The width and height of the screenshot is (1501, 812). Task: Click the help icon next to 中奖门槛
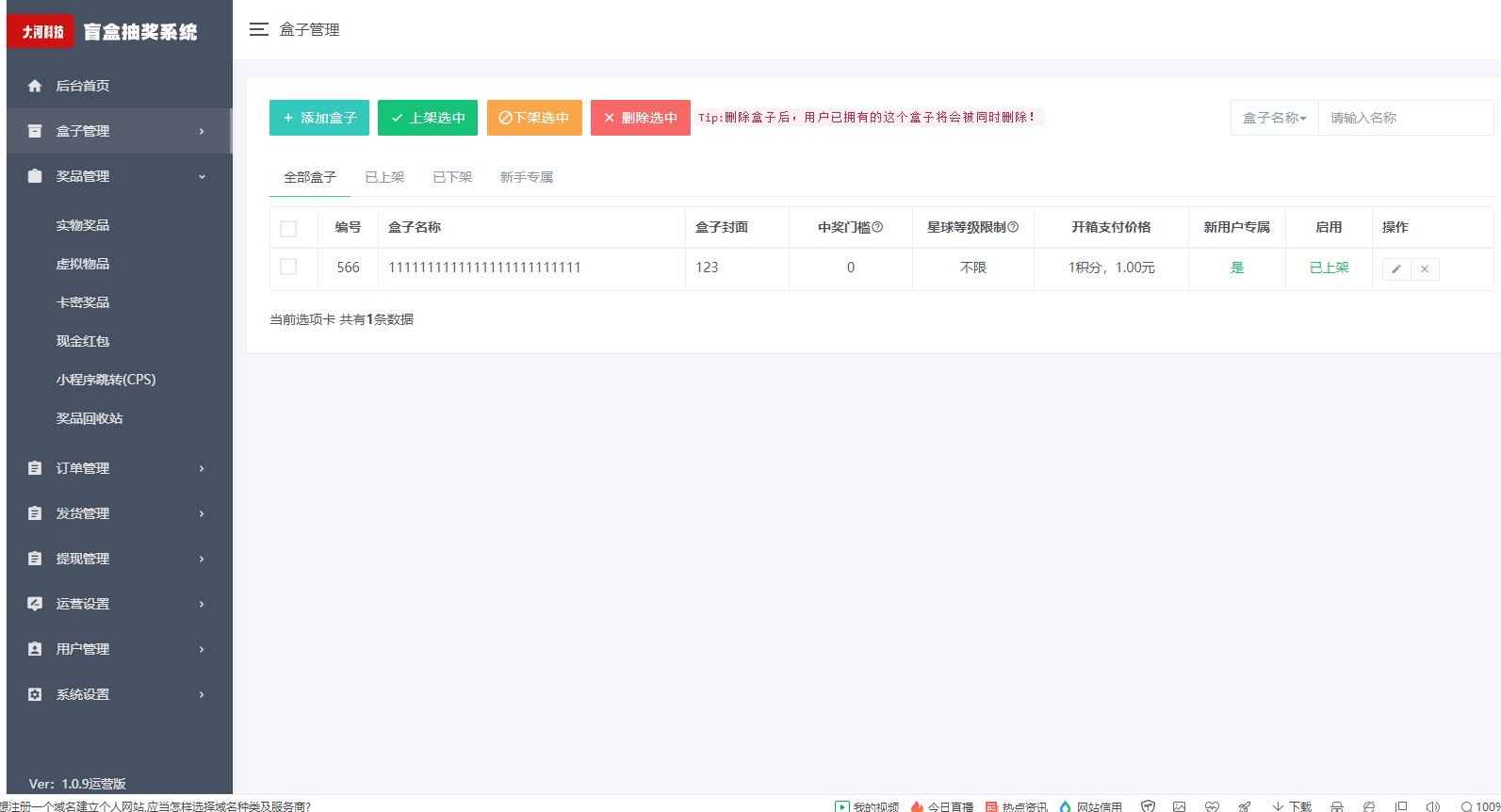pos(877,227)
